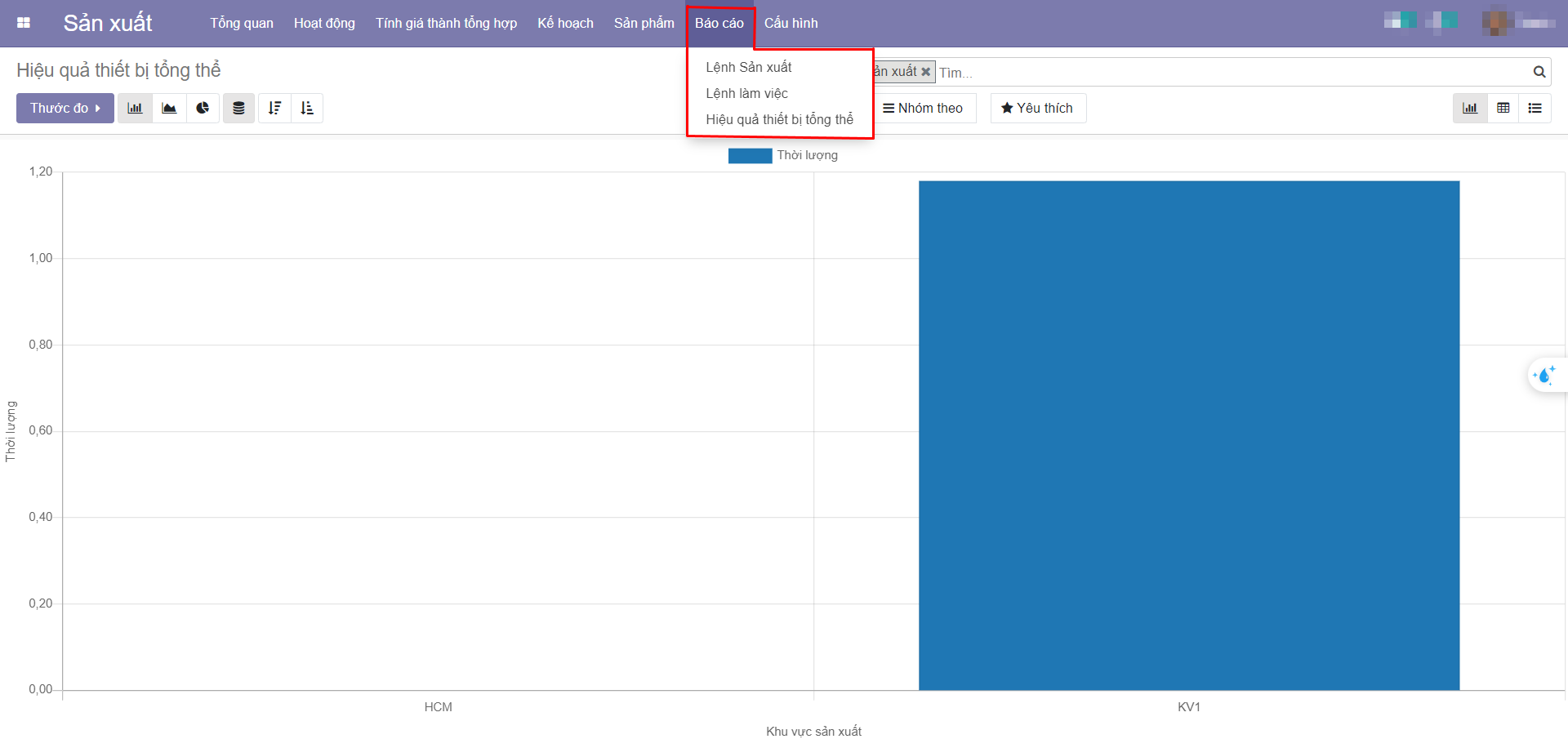Sort chart in ascending order
This screenshot has height=739, width=1568.
coord(307,108)
